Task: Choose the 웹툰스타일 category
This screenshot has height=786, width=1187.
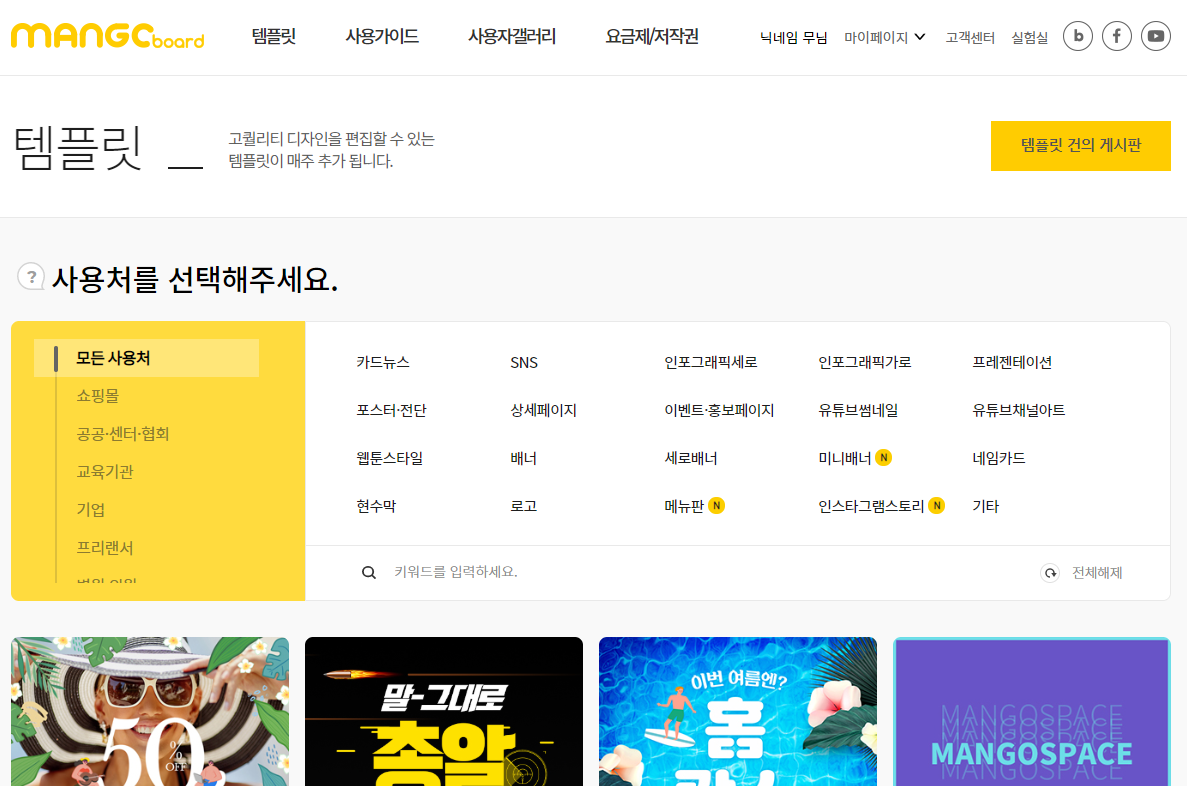Action: click(390, 458)
